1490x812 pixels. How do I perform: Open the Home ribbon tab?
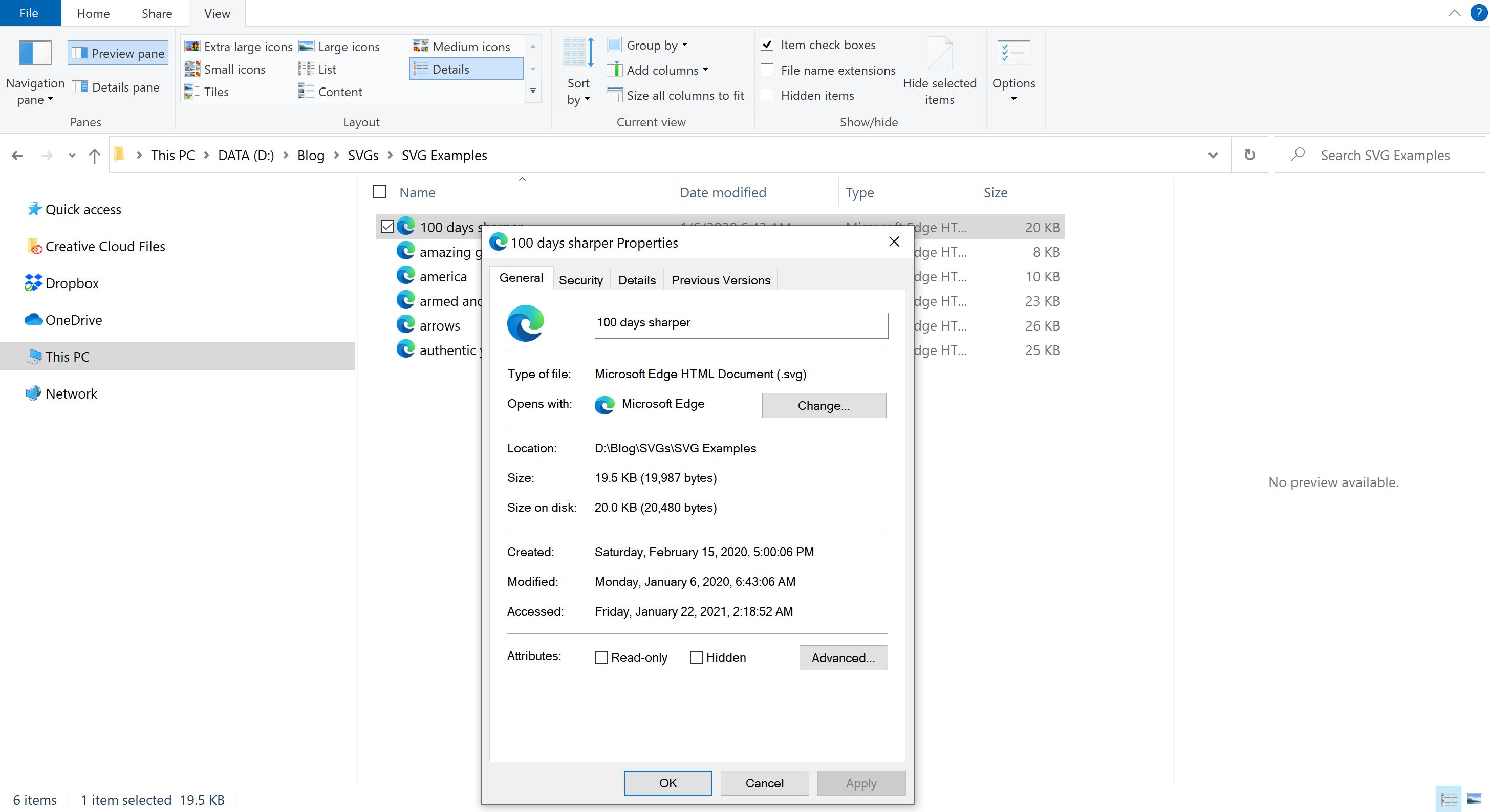[93, 13]
